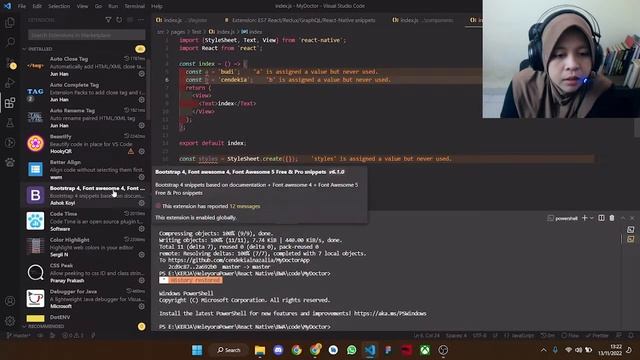Open the Search view in activity bar
This screenshot has height=360, width=640.
(x=10, y=42)
